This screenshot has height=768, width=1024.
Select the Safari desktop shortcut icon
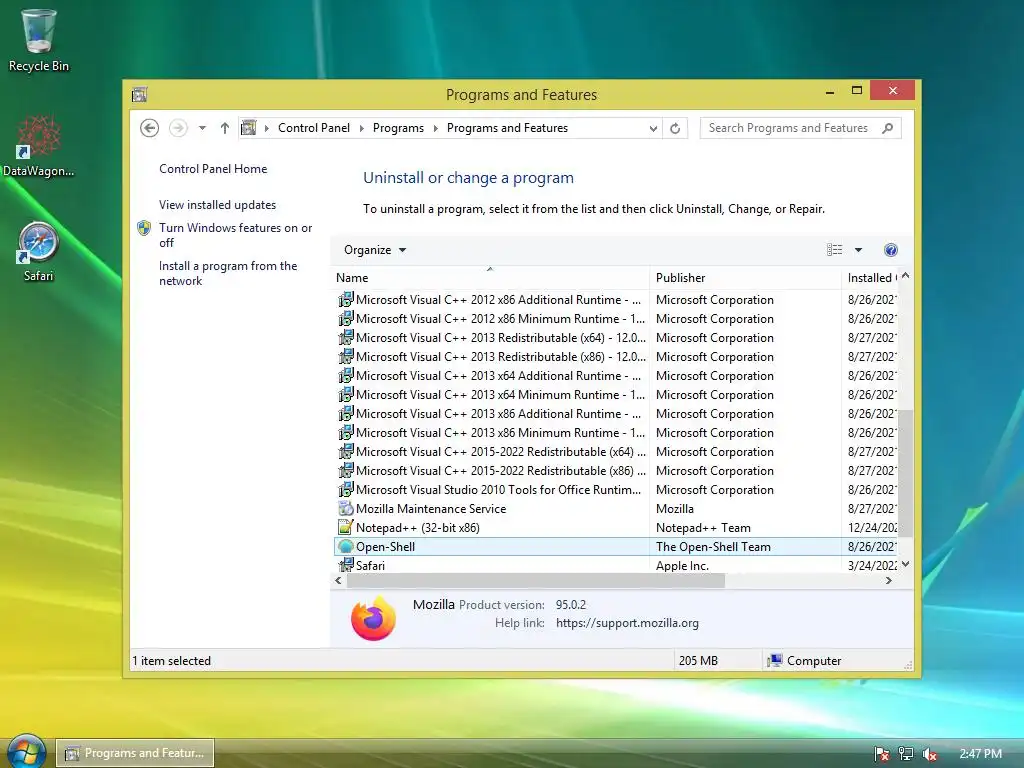[39, 242]
